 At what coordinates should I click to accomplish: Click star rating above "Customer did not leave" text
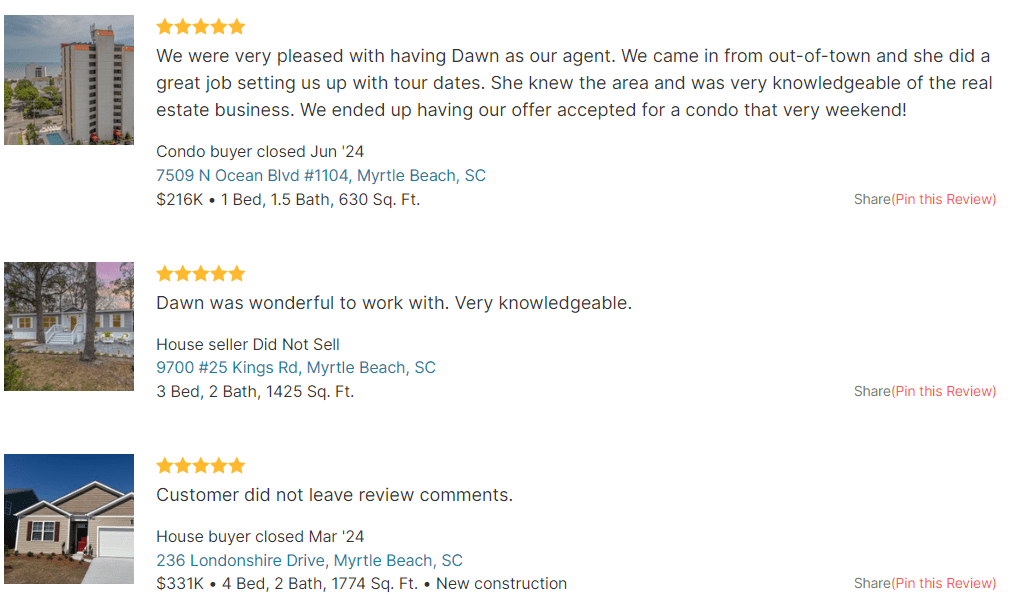(x=200, y=466)
